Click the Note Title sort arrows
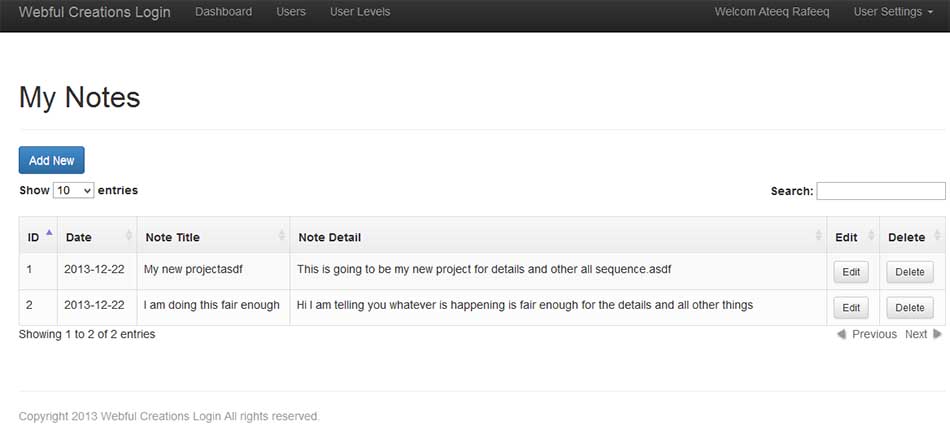This screenshot has height=434, width=950. click(x=281, y=236)
